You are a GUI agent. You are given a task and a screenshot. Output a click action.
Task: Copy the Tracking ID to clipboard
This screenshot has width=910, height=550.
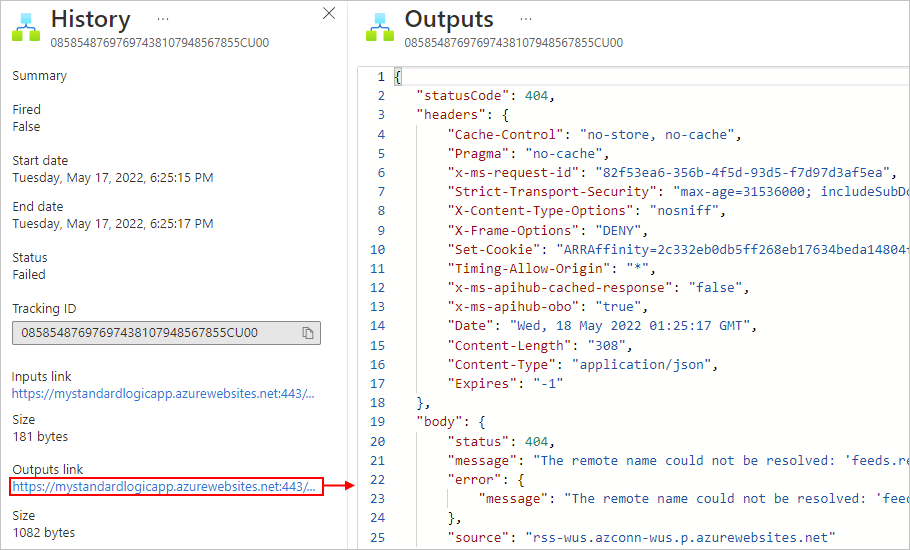[x=308, y=333]
